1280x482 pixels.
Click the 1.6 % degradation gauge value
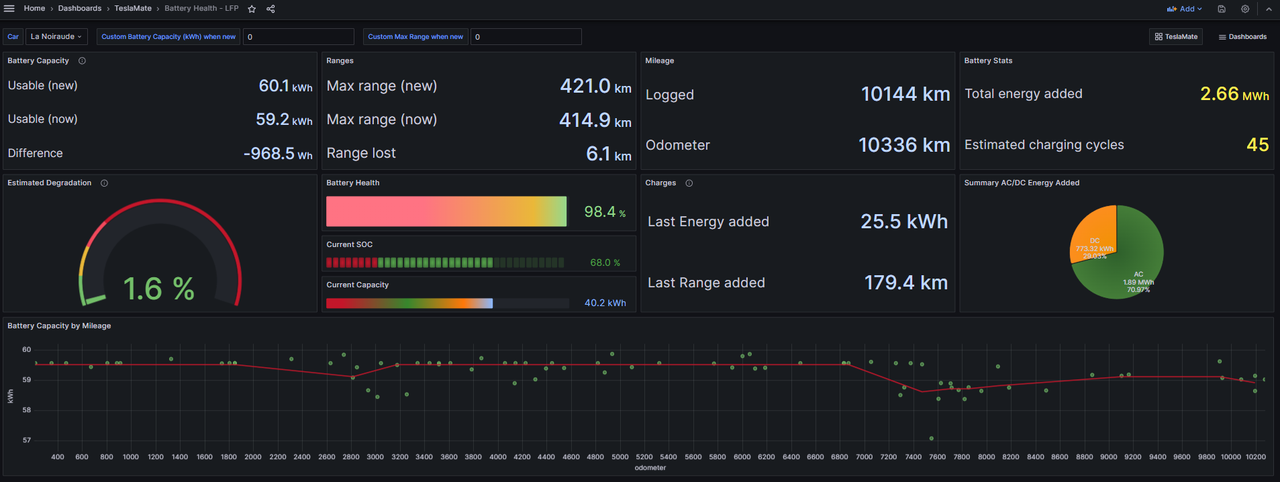pos(159,288)
